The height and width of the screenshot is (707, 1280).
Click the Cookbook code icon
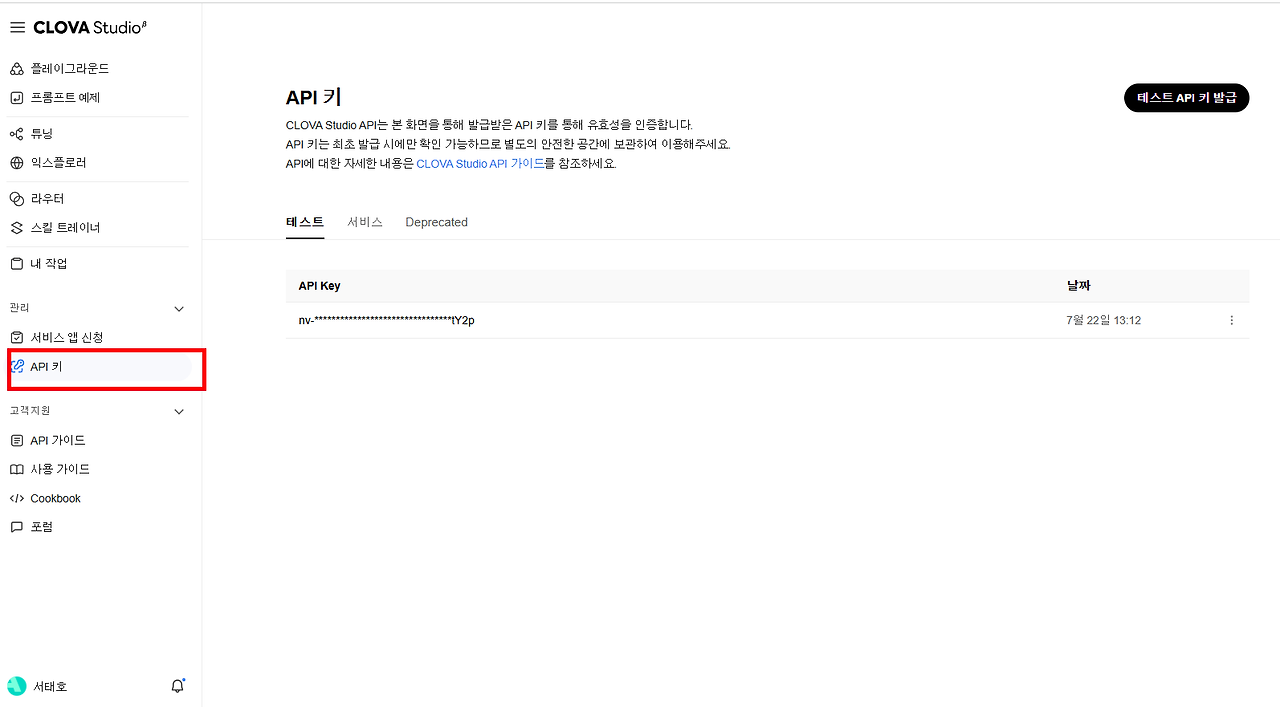(16, 499)
